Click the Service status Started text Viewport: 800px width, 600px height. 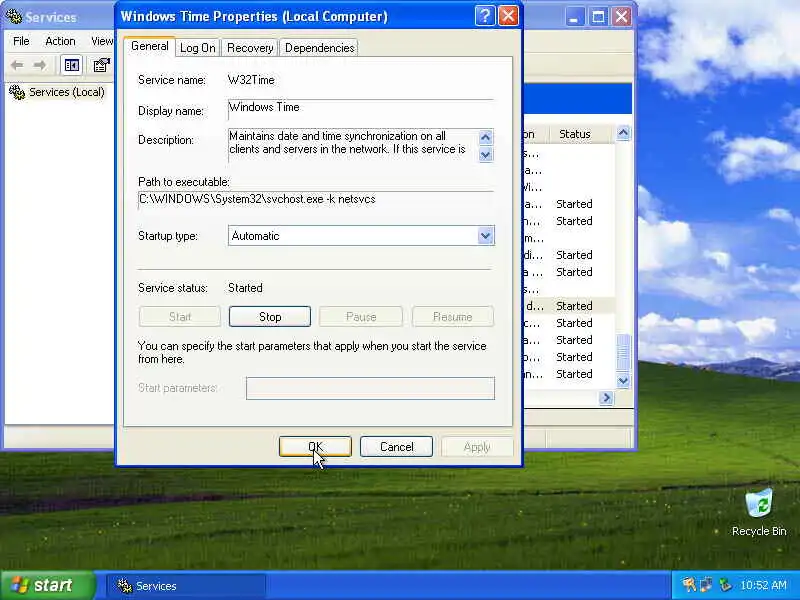coord(245,288)
